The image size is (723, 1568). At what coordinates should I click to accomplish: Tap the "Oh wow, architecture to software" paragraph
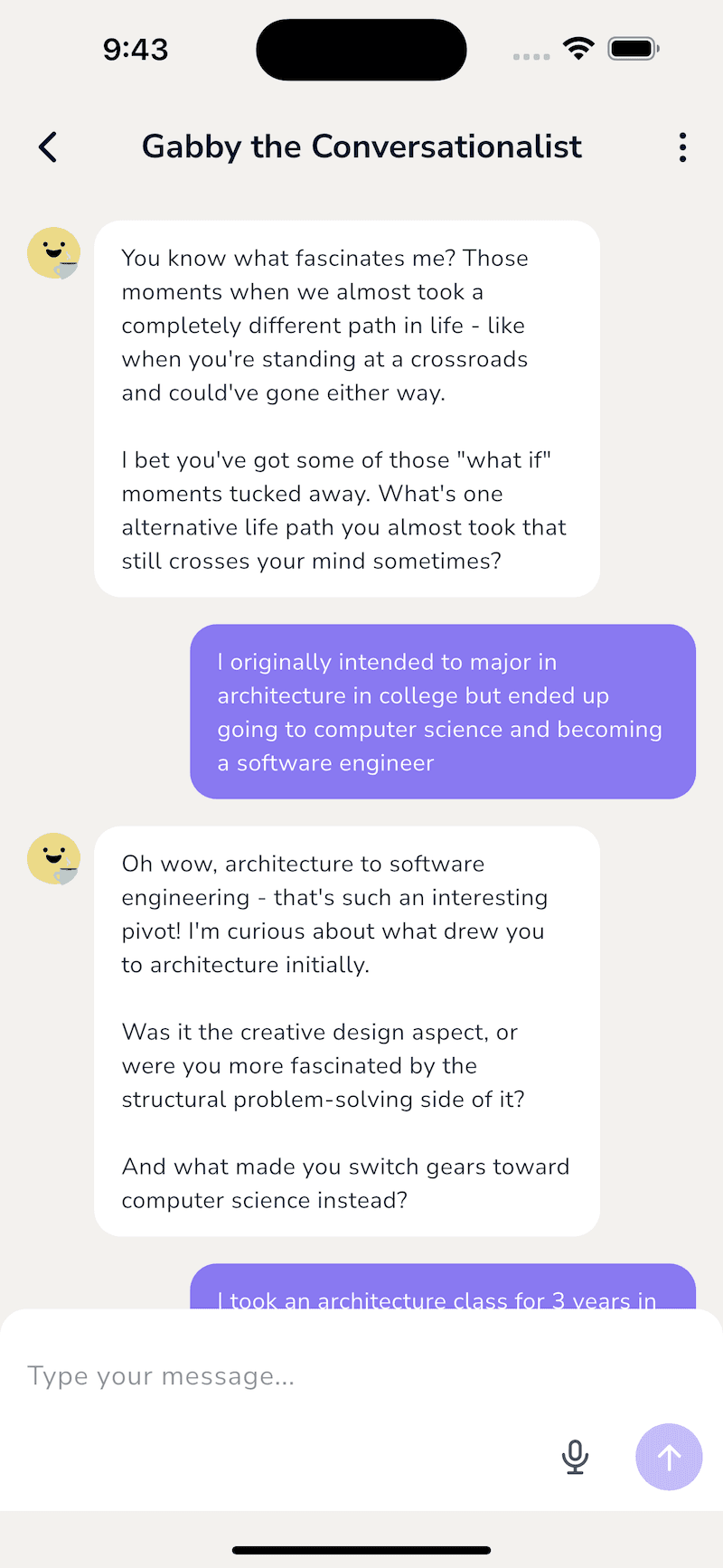[x=334, y=913]
